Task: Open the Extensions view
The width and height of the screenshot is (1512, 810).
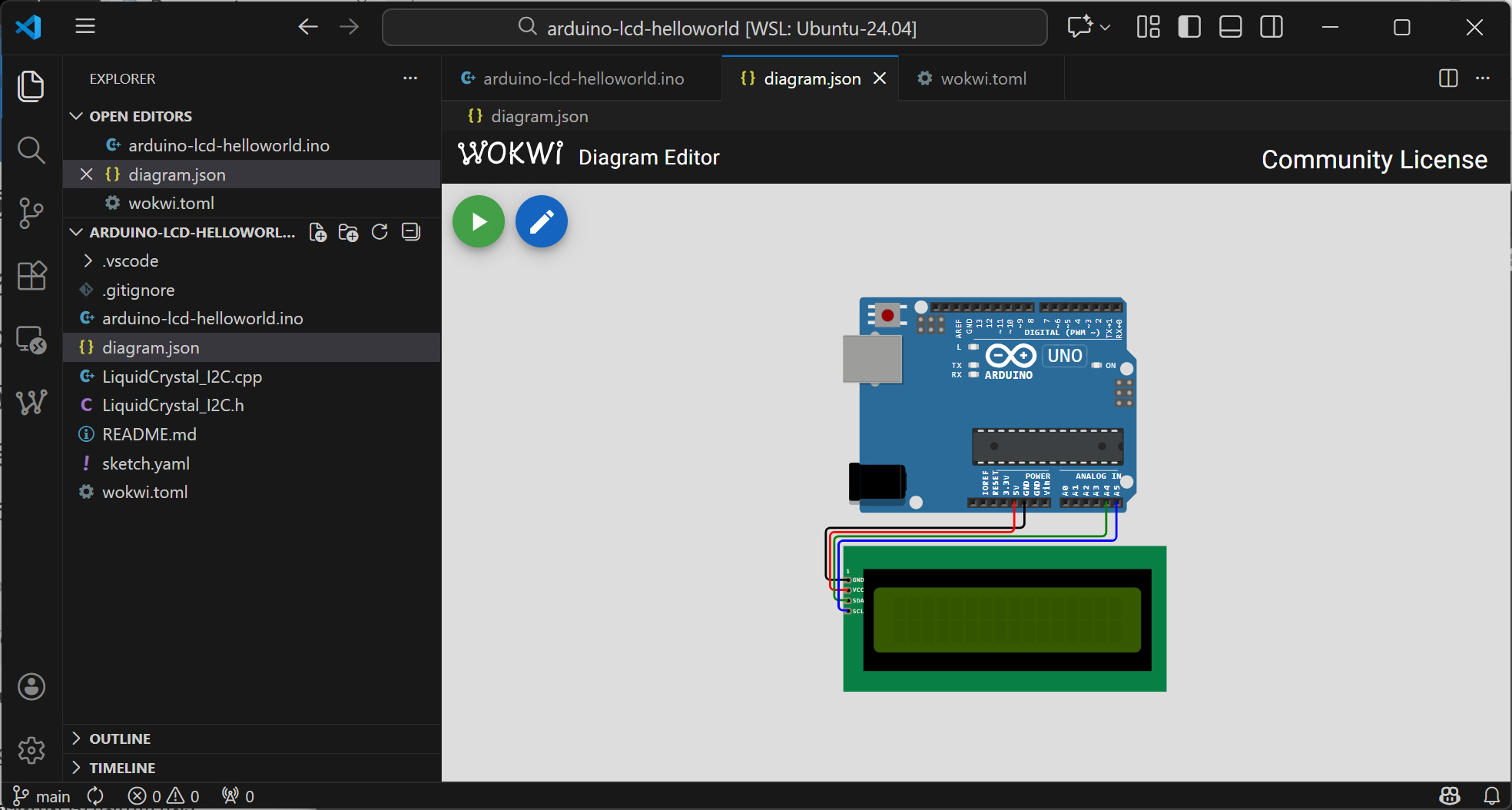Action: (x=31, y=276)
